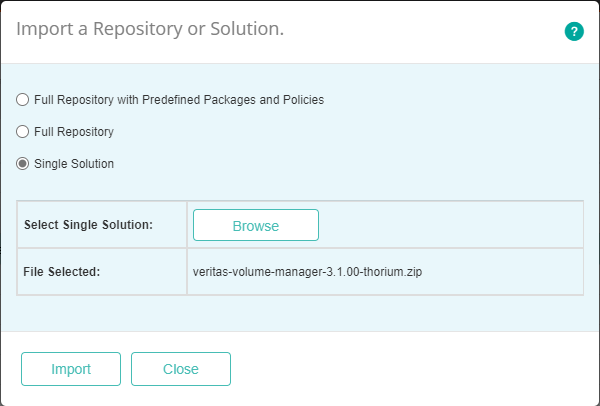Select the Single Solution radio button
Image resolution: width=600 pixels, height=406 pixels.
(x=23, y=164)
